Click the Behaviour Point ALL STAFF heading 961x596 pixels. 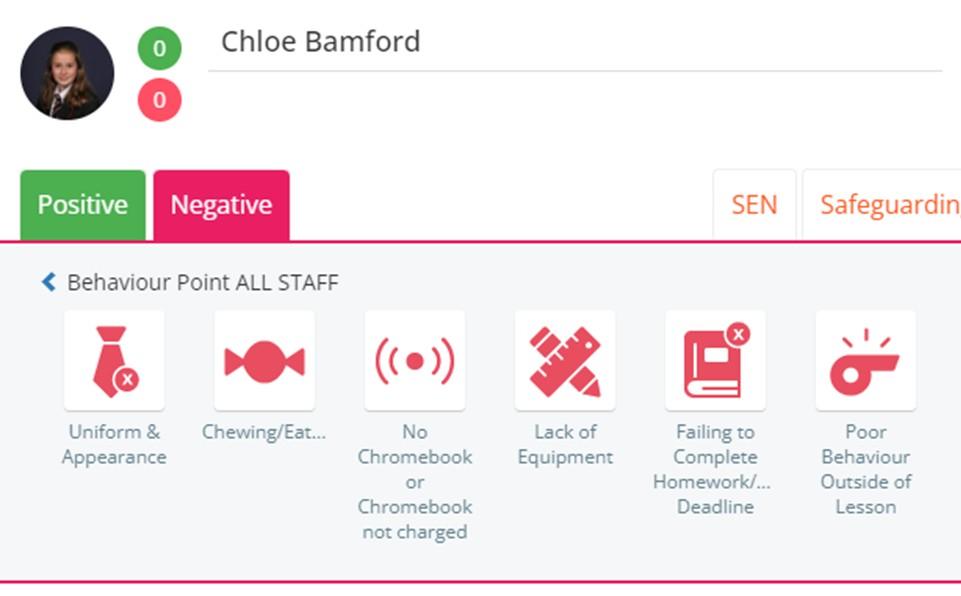(x=202, y=283)
